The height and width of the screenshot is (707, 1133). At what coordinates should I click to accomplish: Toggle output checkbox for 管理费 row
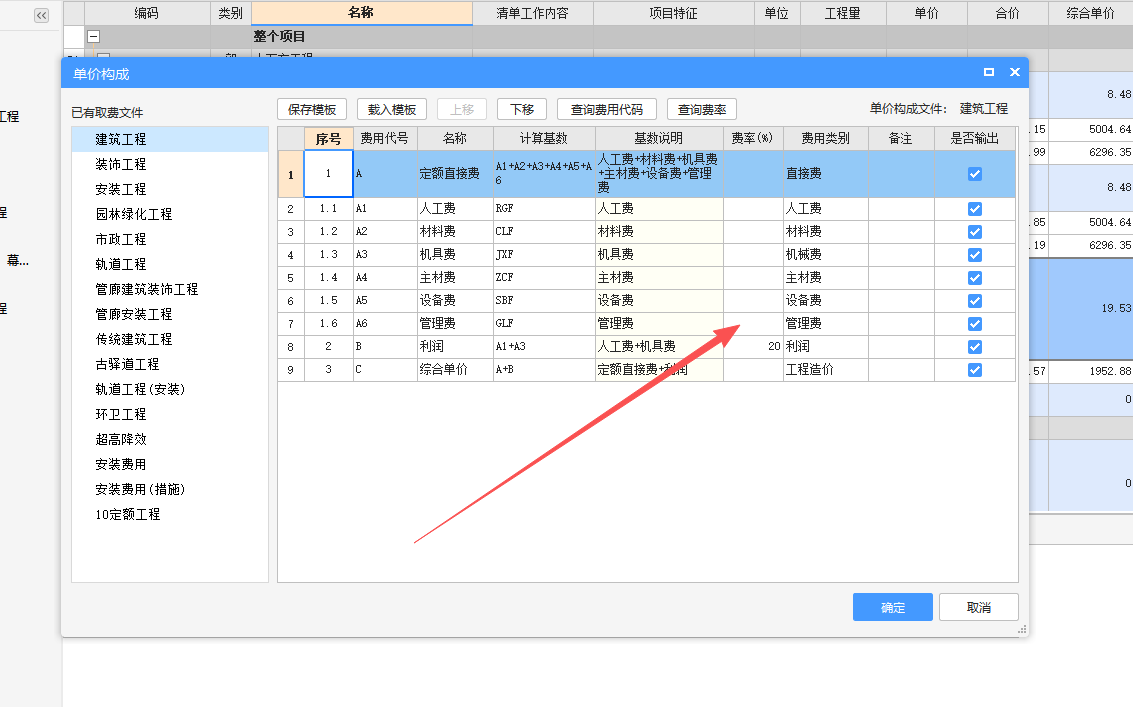pos(975,324)
